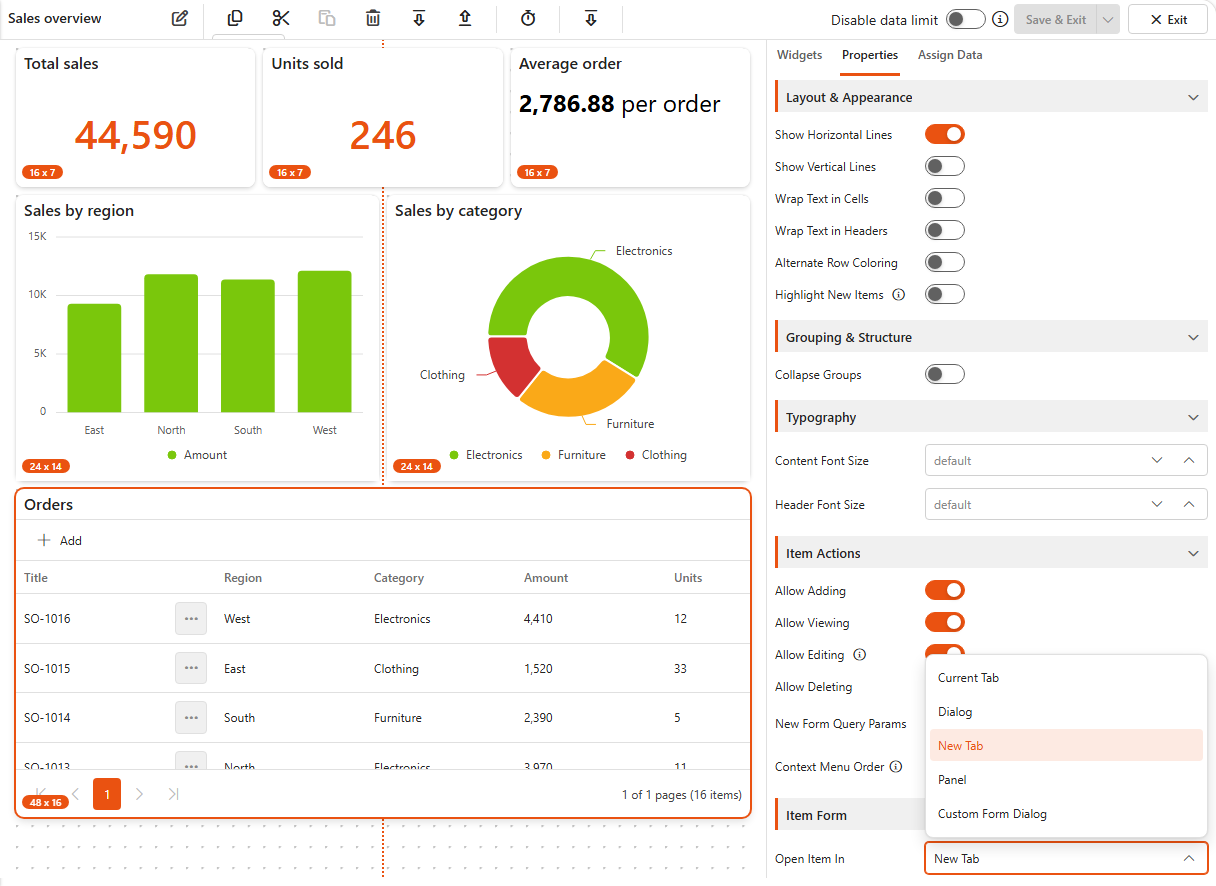
Task: Open the Assign Data tab
Action: click(x=950, y=55)
